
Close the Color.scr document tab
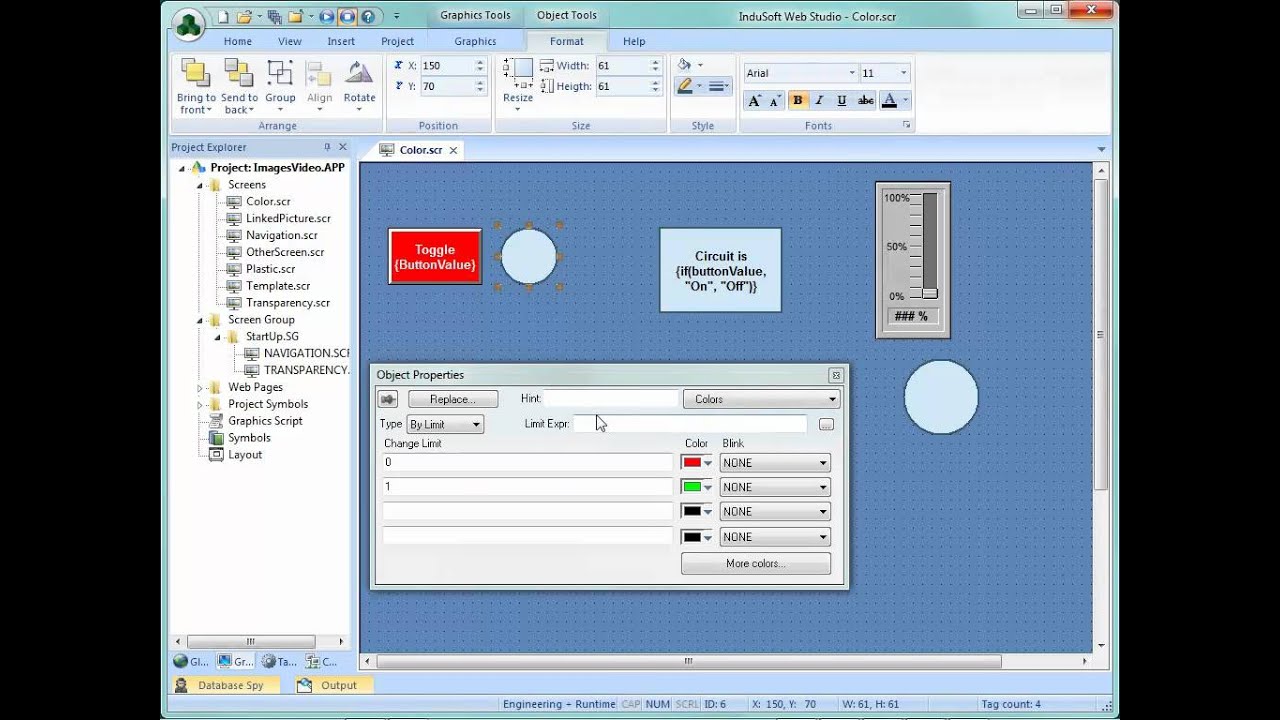click(453, 150)
